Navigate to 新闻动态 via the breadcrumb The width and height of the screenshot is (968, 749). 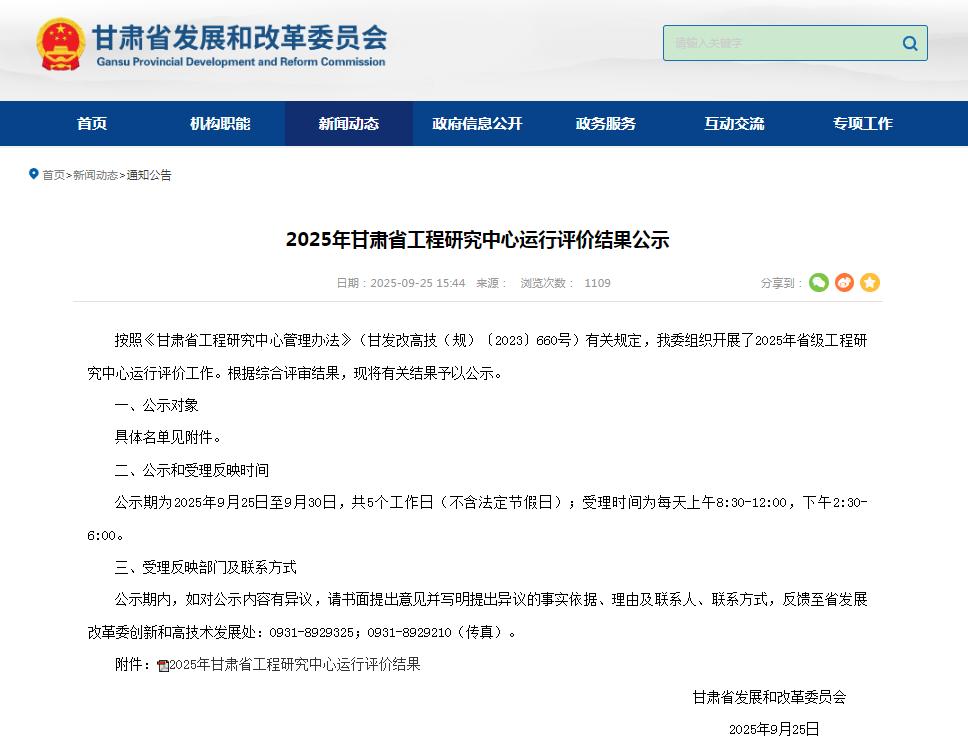94,175
